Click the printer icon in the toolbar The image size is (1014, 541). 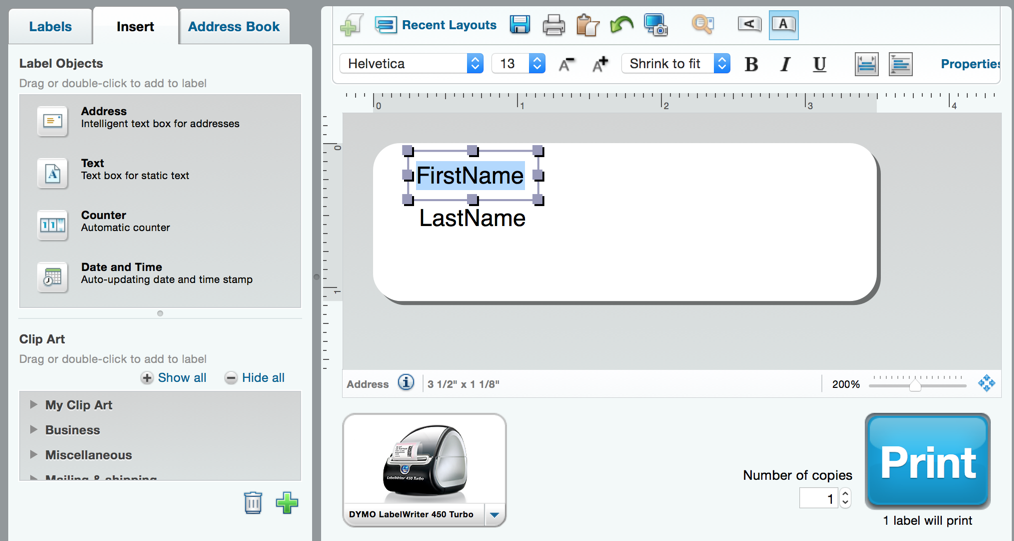tap(554, 25)
